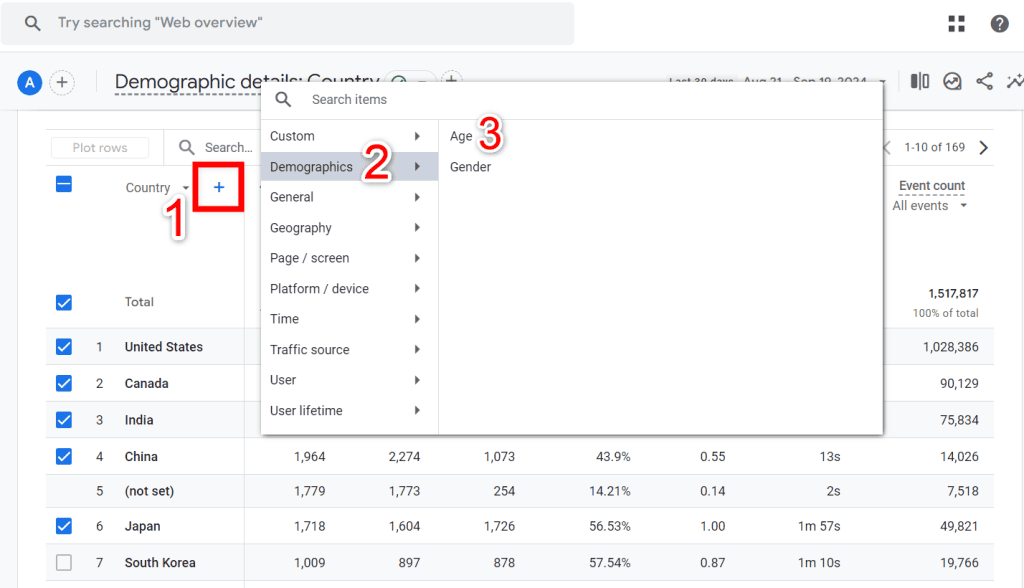The width and height of the screenshot is (1024, 588).
Task: Select Age from Demographics submenu
Action: point(461,137)
